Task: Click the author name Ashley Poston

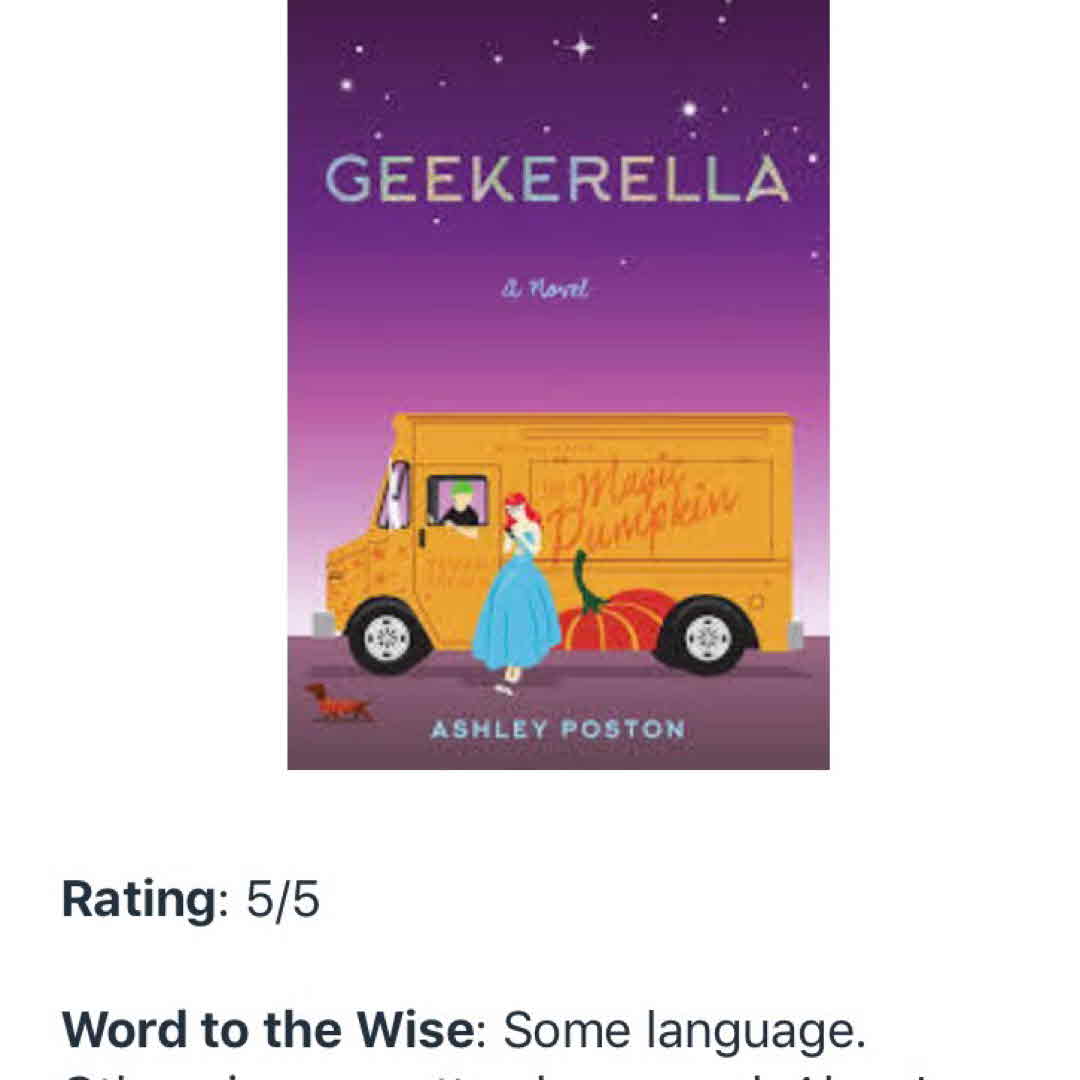Action: coord(557,729)
